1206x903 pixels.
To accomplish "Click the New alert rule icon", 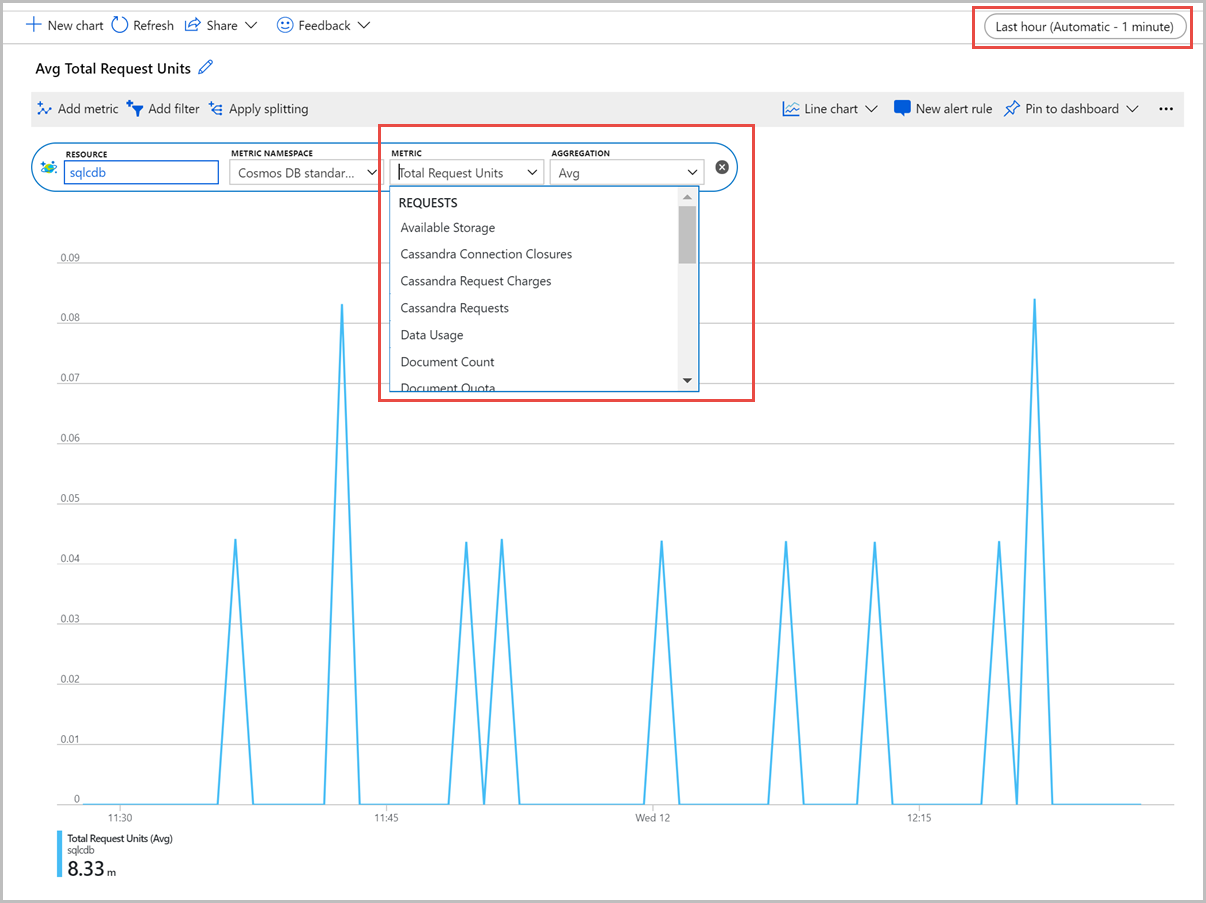I will 902,109.
